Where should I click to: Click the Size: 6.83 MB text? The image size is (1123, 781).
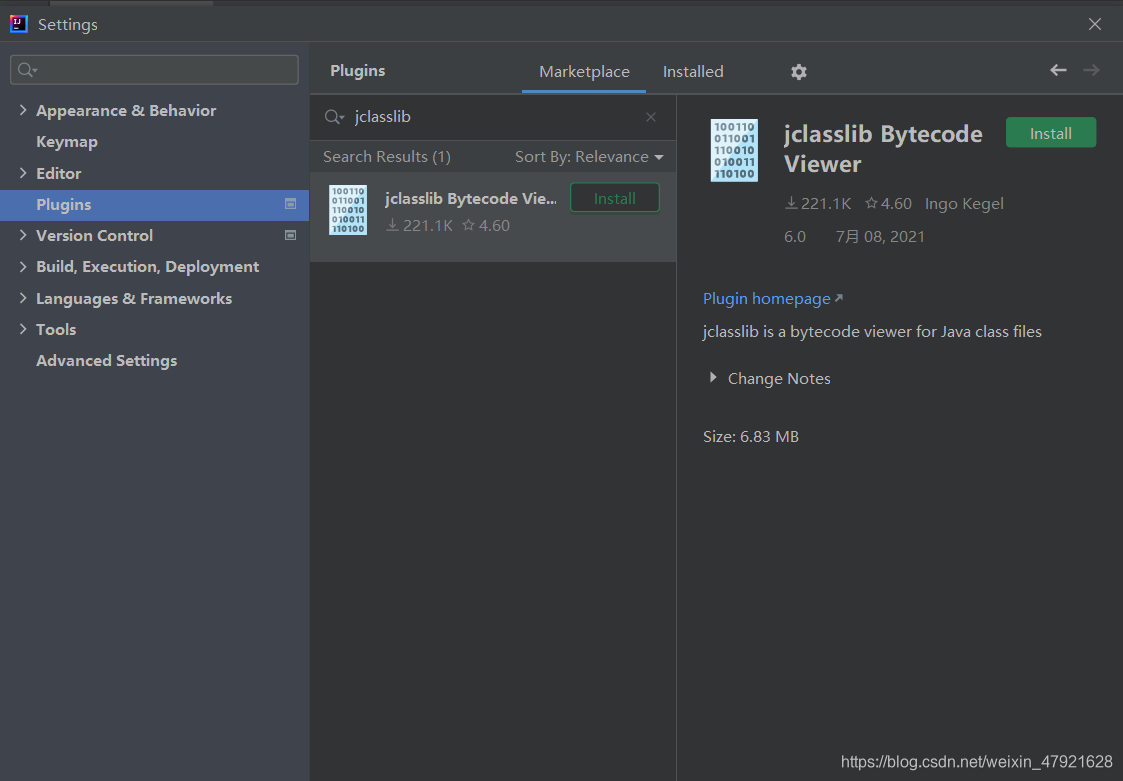point(751,437)
